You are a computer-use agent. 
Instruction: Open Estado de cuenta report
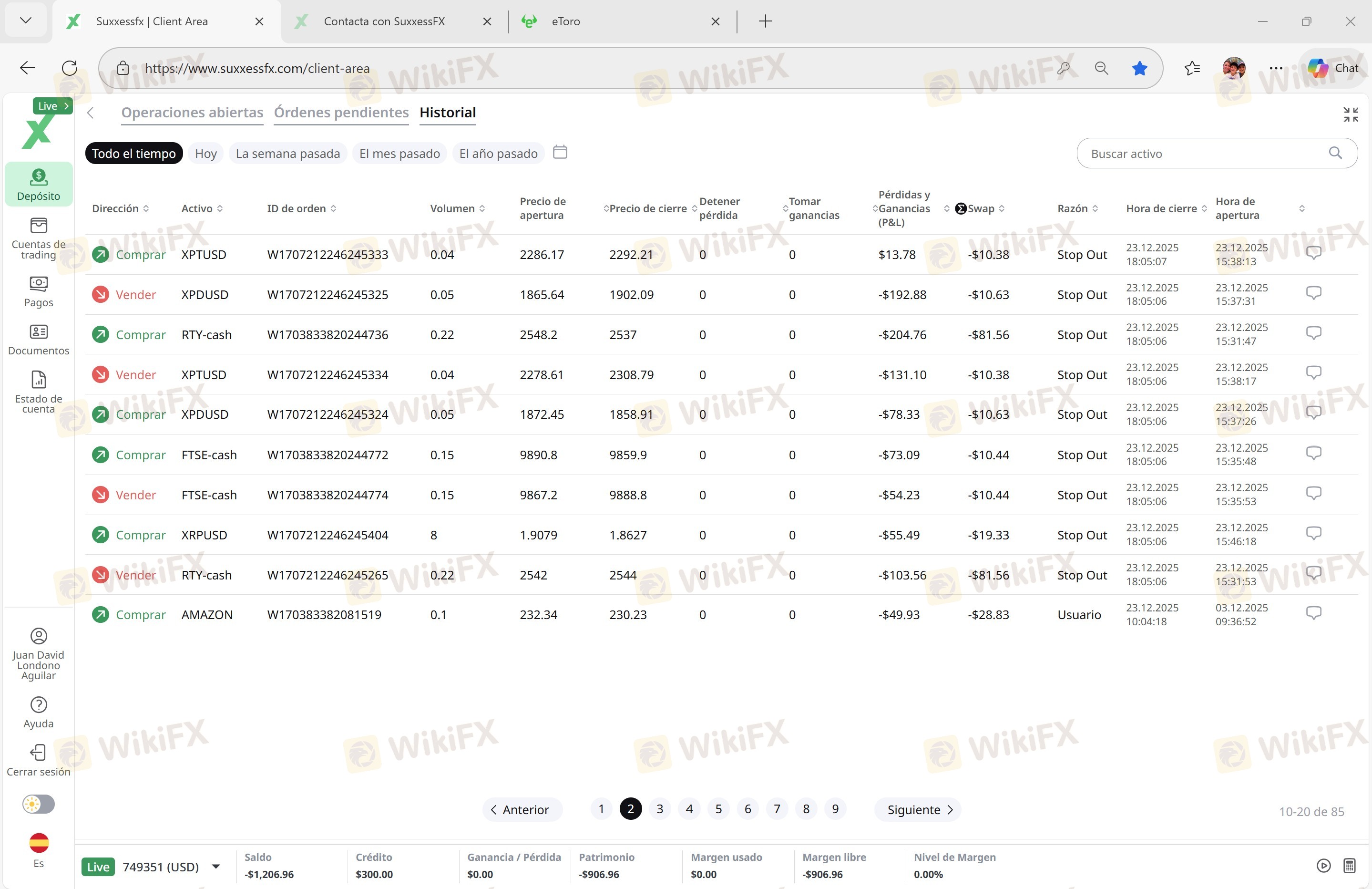pyautogui.click(x=38, y=391)
